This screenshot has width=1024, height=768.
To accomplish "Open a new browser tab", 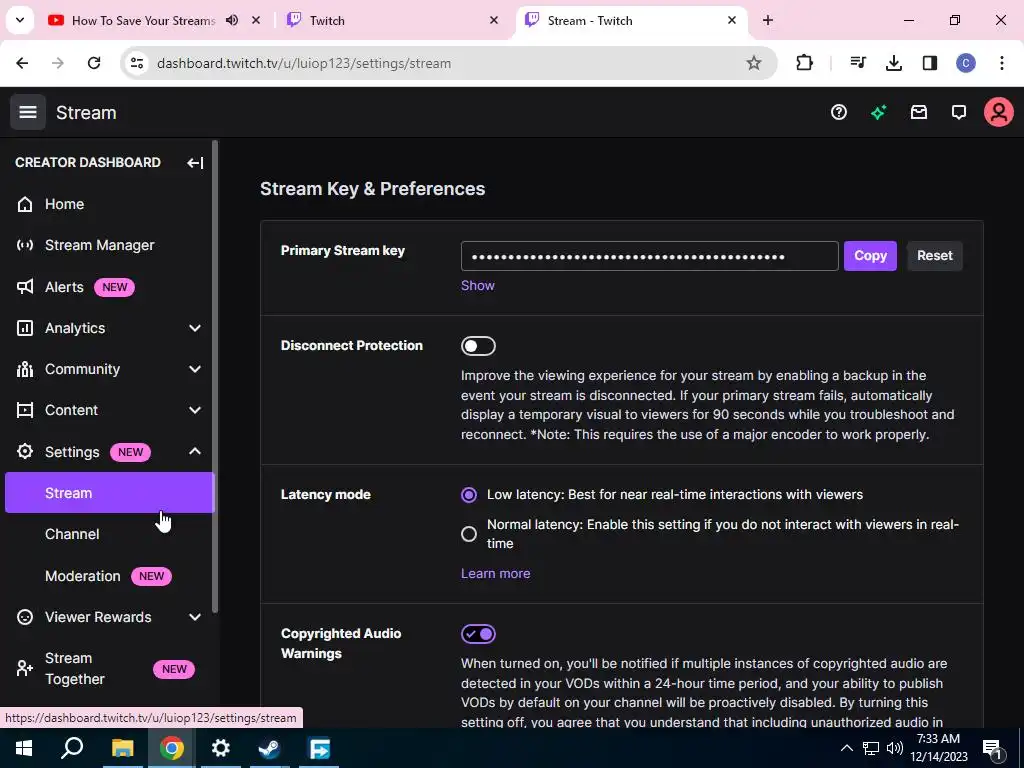I will tap(768, 20).
